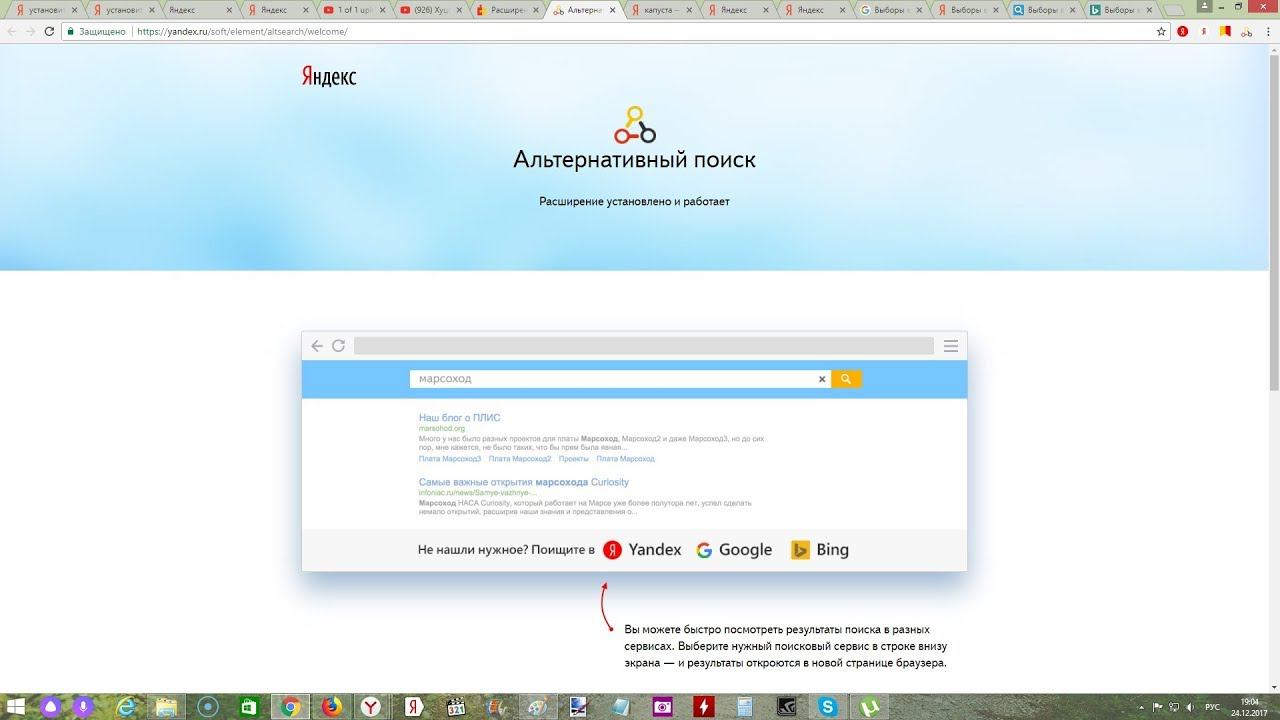
Task: Open File Explorer from the taskbar
Action: click(166, 707)
